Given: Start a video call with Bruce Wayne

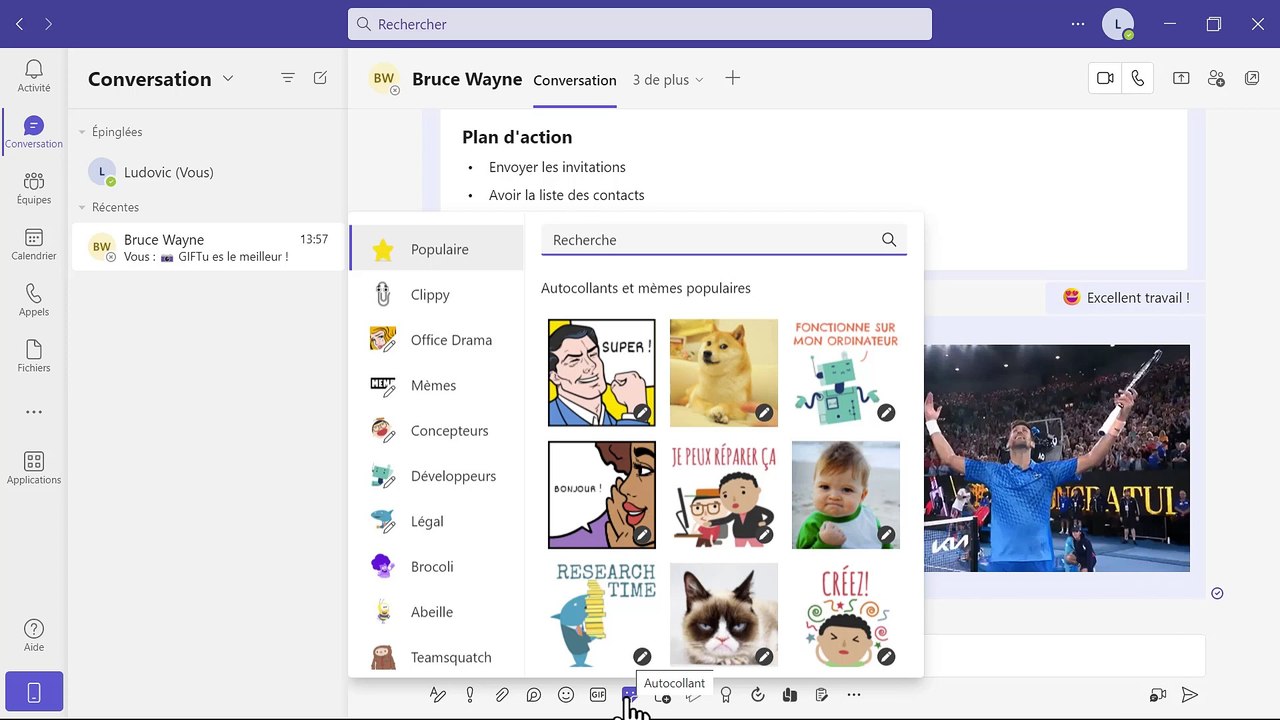Looking at the screenshot, I should pos(1105,78).
